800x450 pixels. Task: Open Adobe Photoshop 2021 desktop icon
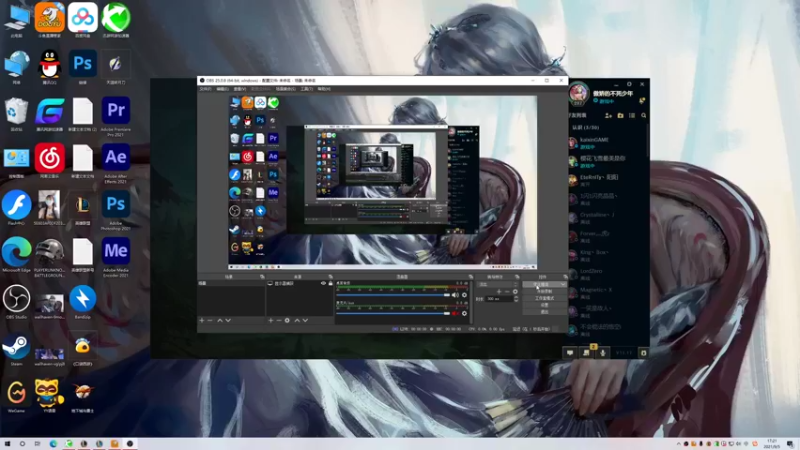click(116, 210)
